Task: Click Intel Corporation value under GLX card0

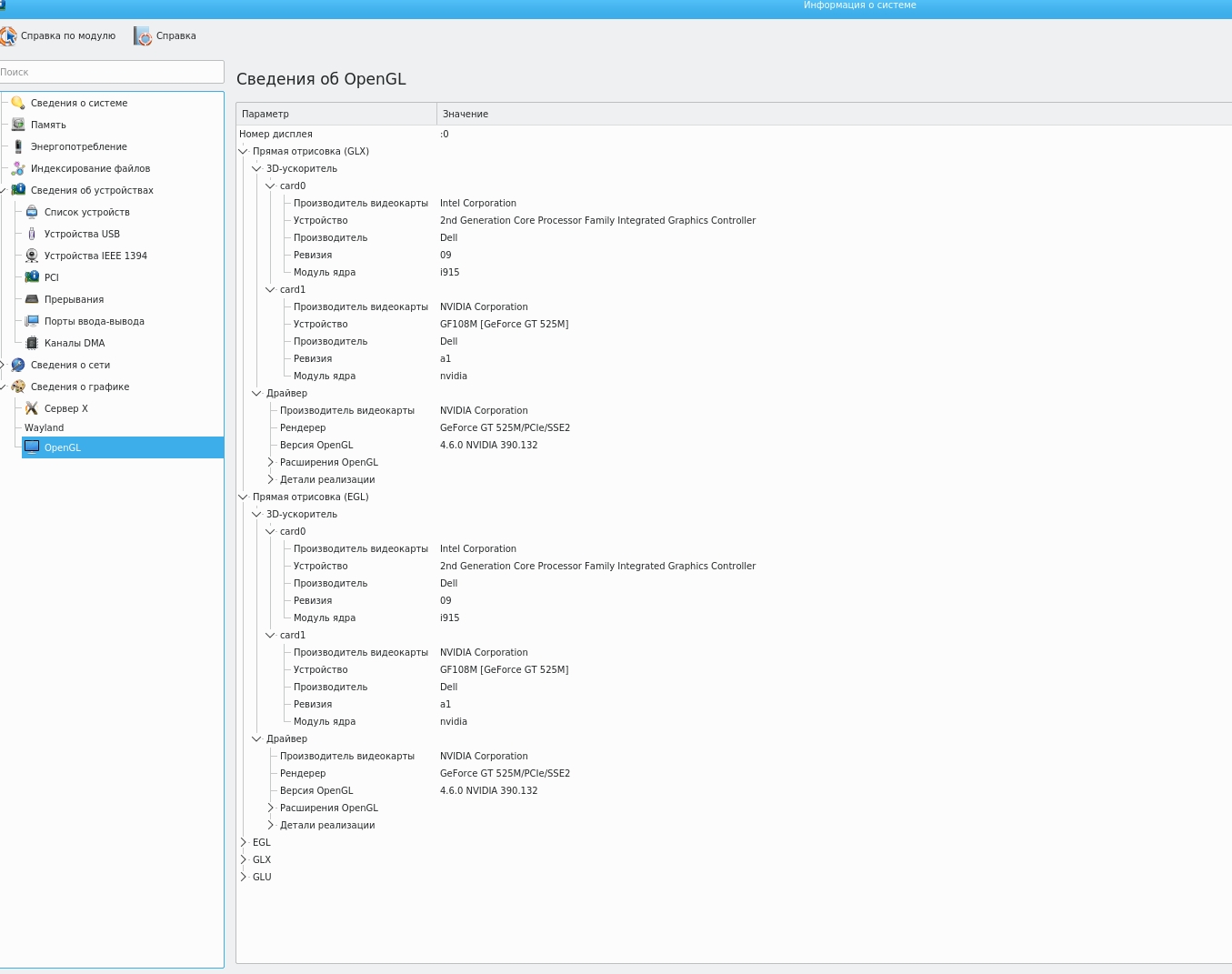Action: pyautogui.click(x=478, y=203)
